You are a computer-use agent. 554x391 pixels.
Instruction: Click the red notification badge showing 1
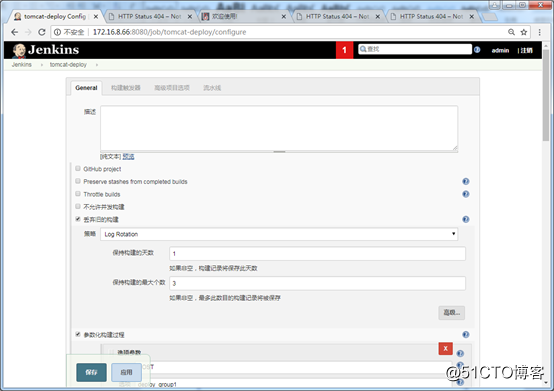[x=344, y=50]
